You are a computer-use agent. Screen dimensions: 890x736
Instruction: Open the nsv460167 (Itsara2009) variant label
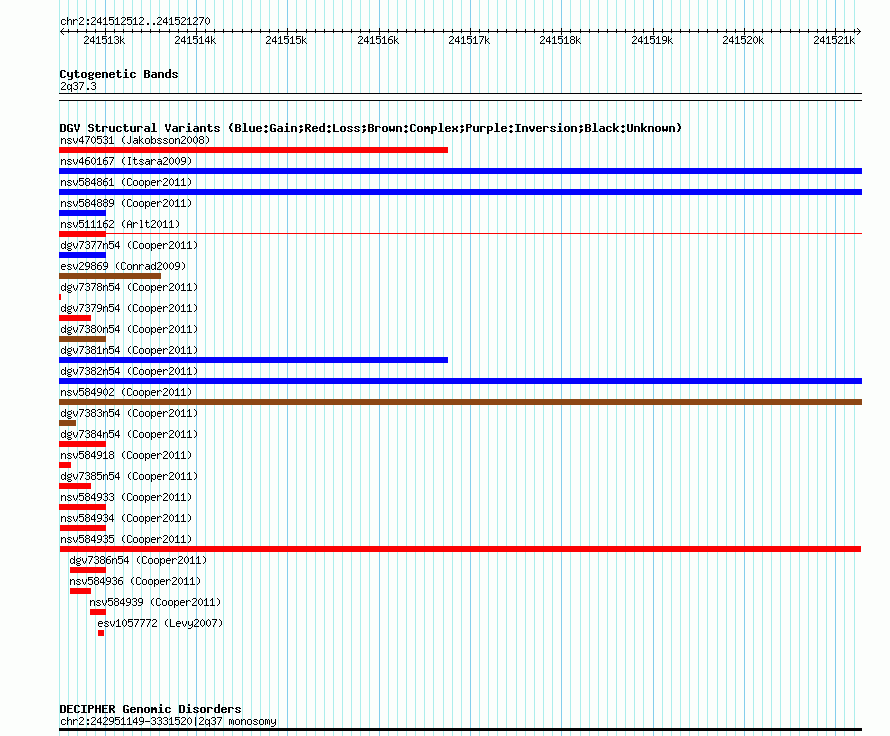coord(126,161)
